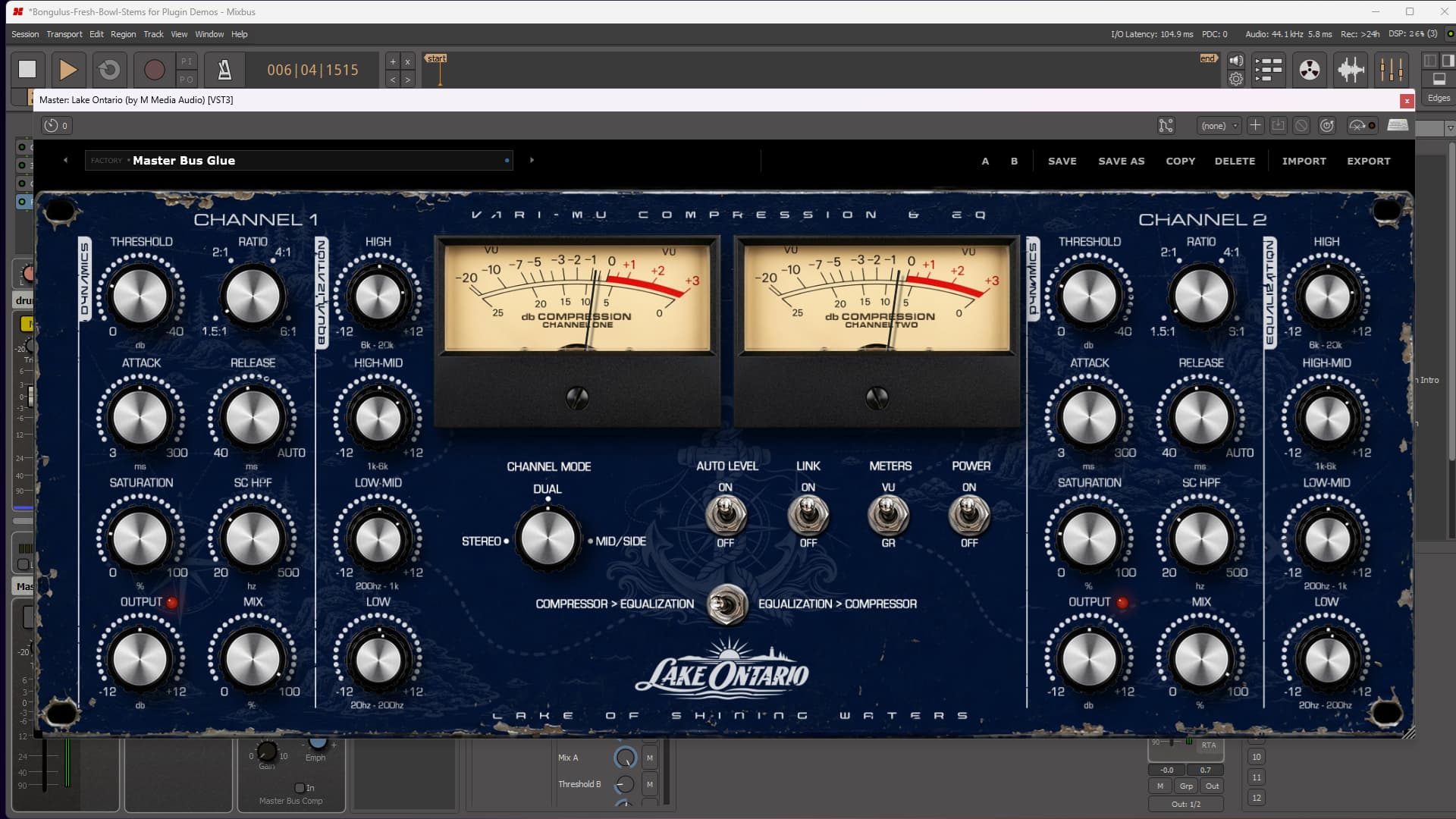The width and height of the screenshot is (1456, 819).
Task: Toggle loop playback button
Action: click(x=109, y=69)
